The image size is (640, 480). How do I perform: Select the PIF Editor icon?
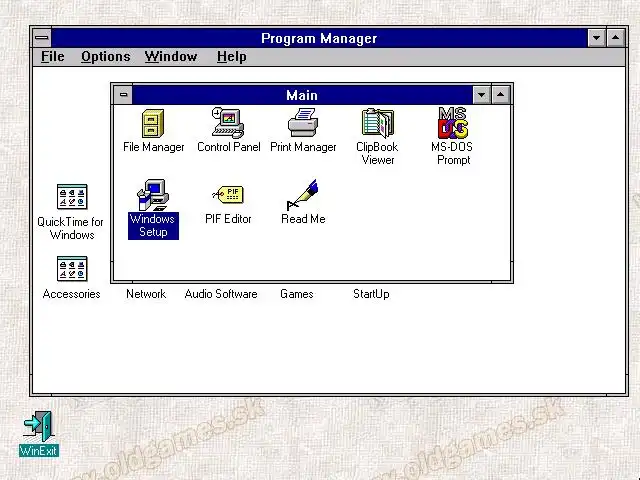(x=228, y=194)
